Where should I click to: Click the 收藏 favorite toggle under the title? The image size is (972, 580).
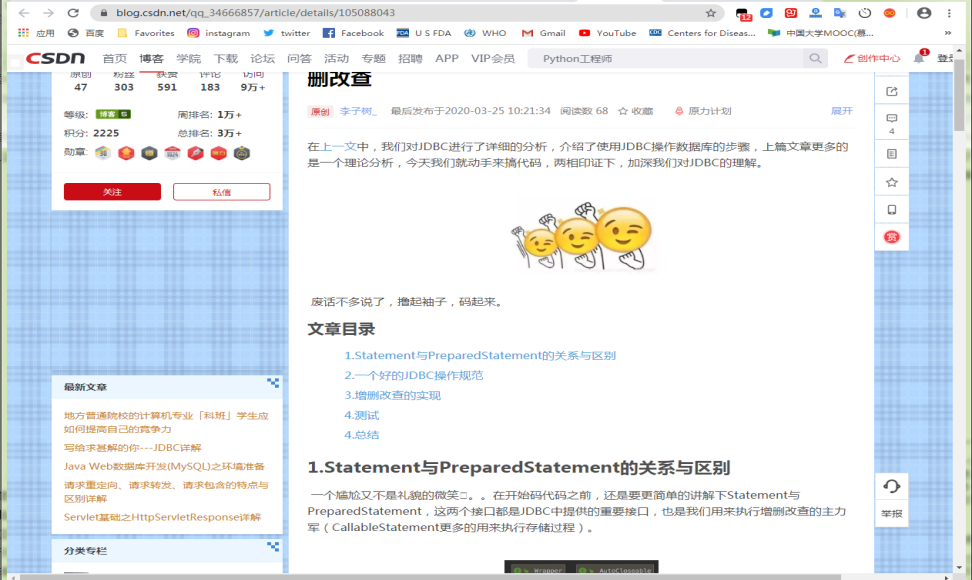pos(636,111)
